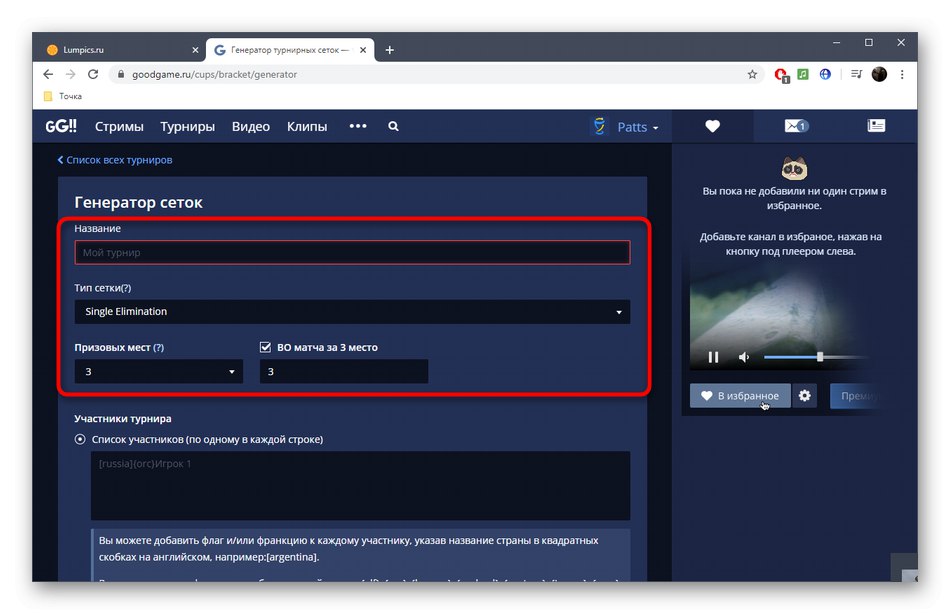This screenshot has height=614, width=950.
Task: Click the browser address bar URL
Action: 214,74
